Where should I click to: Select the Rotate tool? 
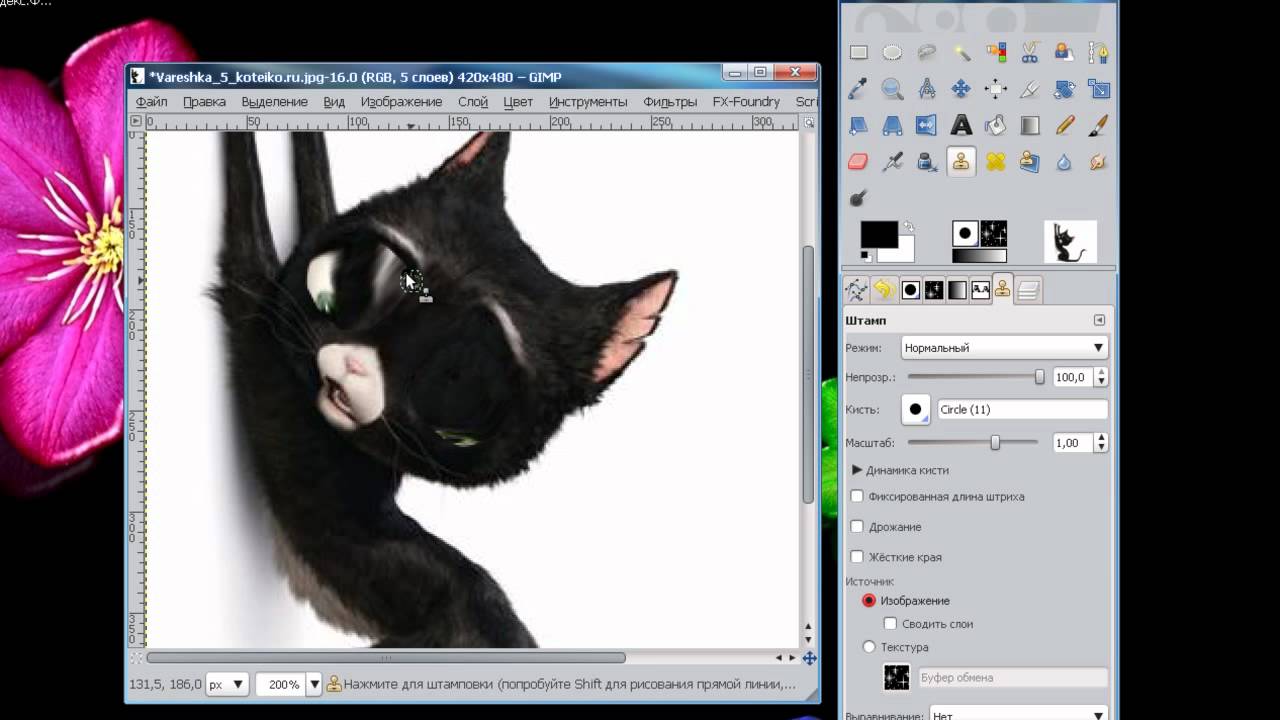coord(1064,89)
